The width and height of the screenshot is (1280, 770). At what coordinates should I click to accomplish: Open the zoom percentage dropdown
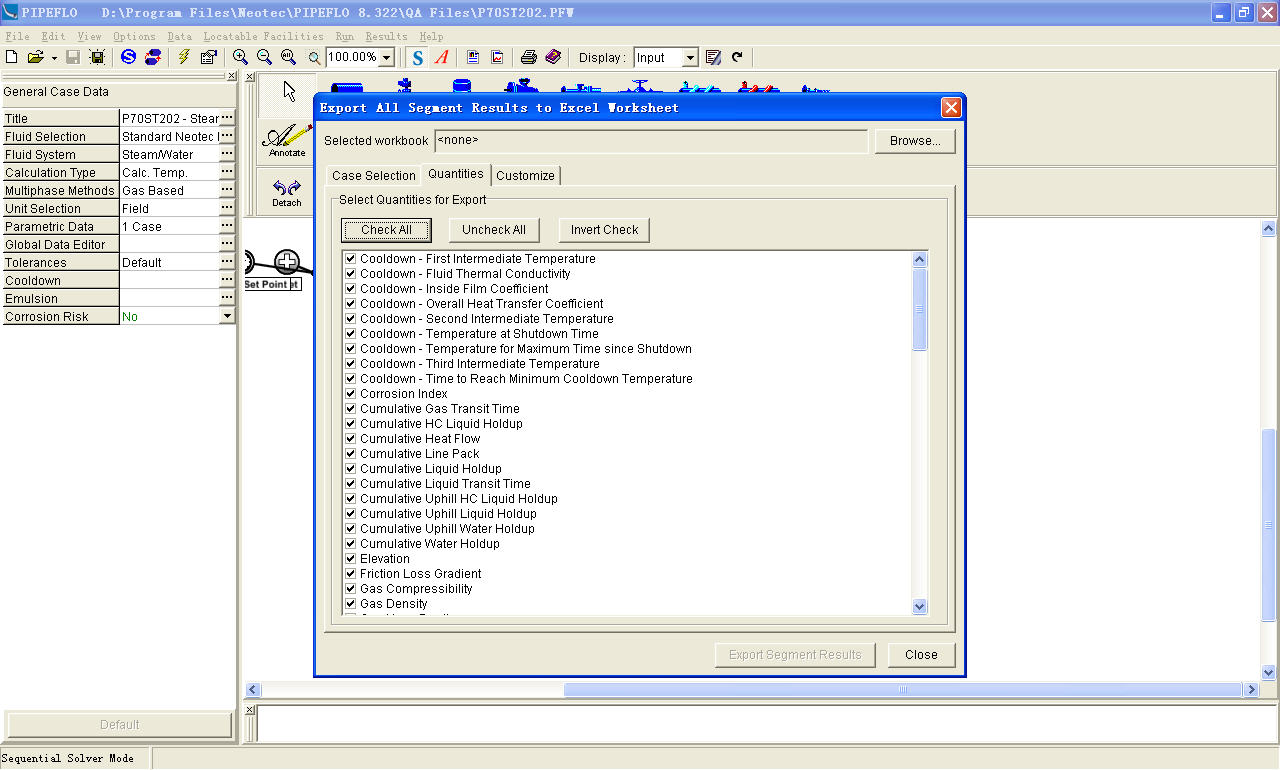[387, 58]
